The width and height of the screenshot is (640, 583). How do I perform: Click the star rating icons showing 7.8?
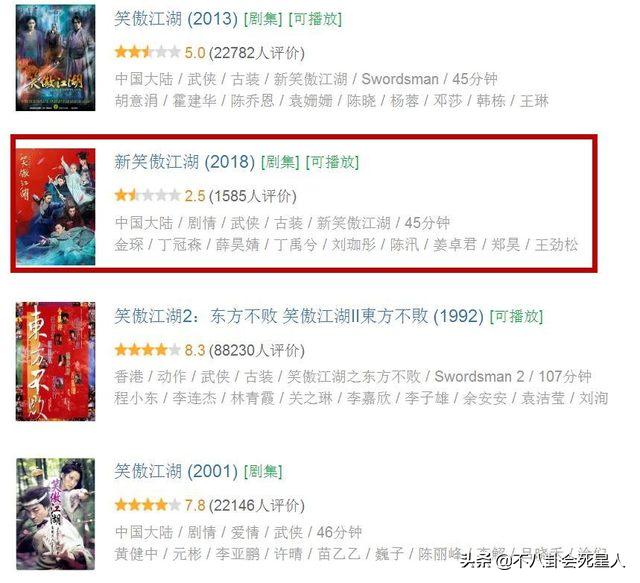click(147, 505)
